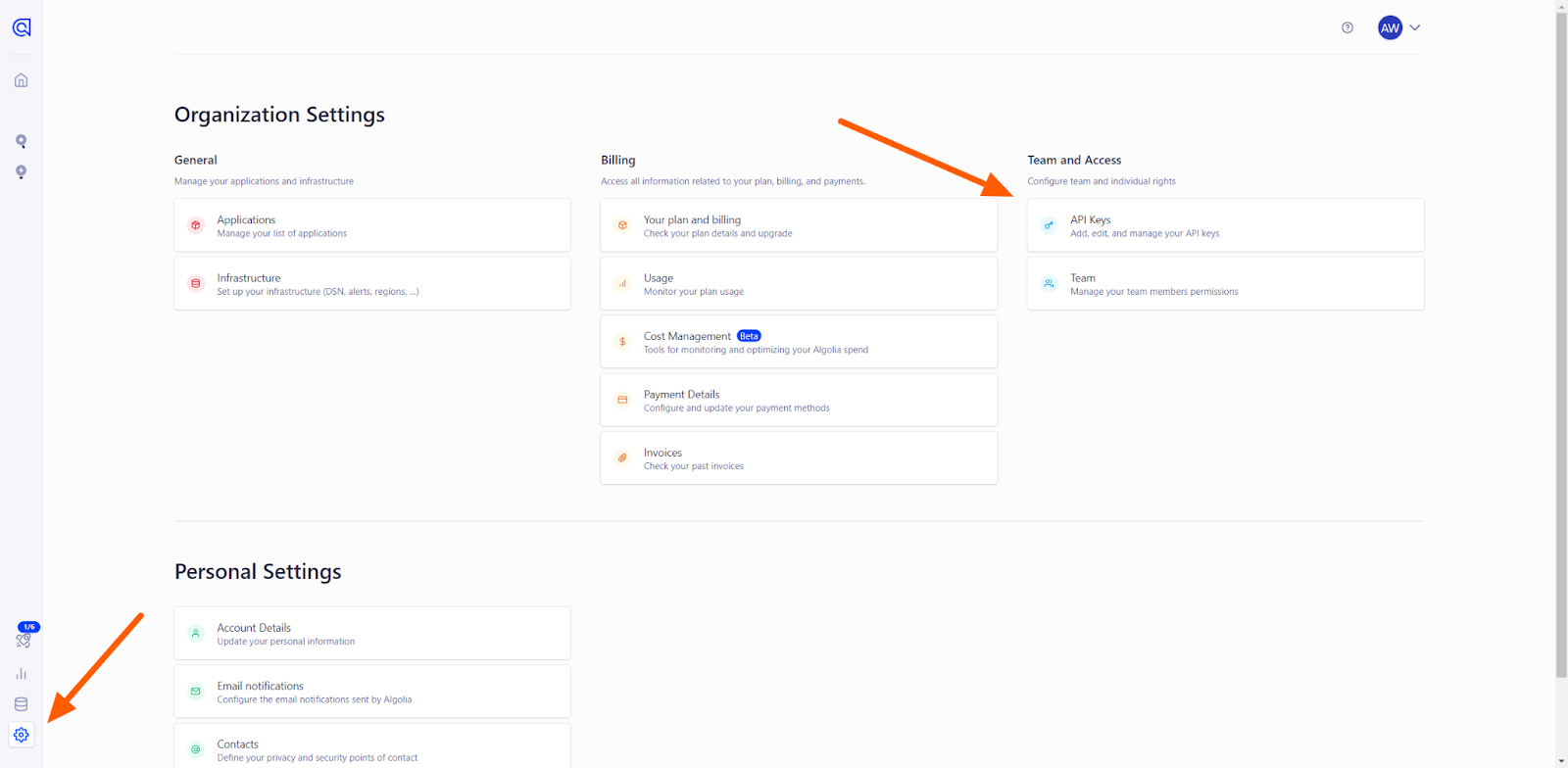Go to the Home dashboard icon
The image size is (1568, 768).
[x=21, y=80]
